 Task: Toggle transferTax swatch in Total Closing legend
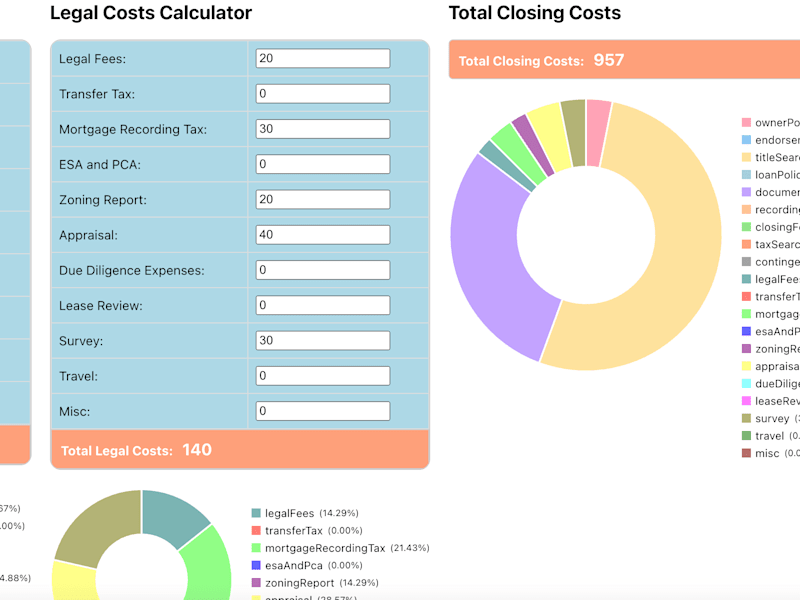tap(746, 296)
